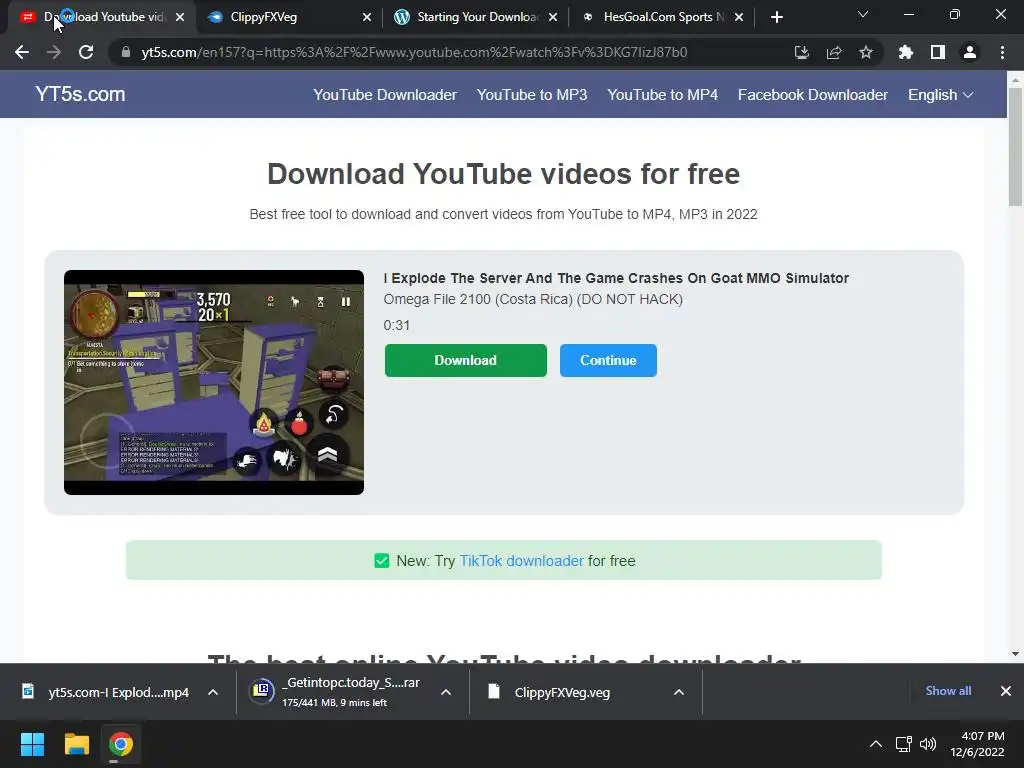
Task: View site info via the padlock icon
Action: 125,52
